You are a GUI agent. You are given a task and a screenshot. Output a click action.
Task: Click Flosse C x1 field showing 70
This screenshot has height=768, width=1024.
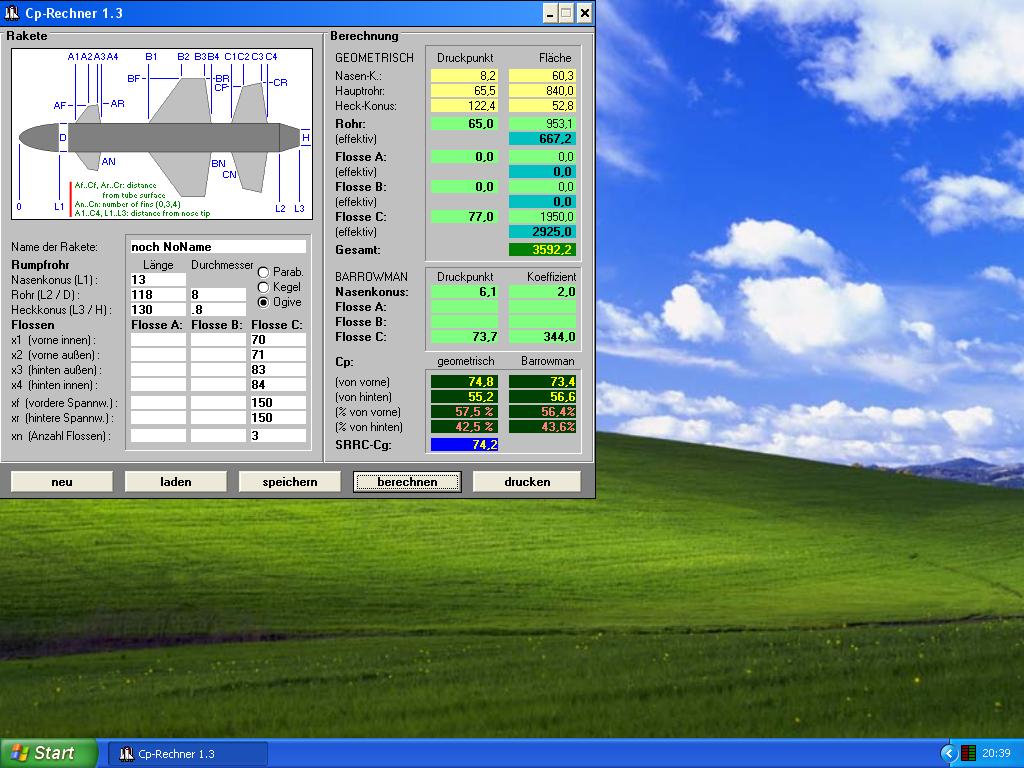click(x=278, y=340)
